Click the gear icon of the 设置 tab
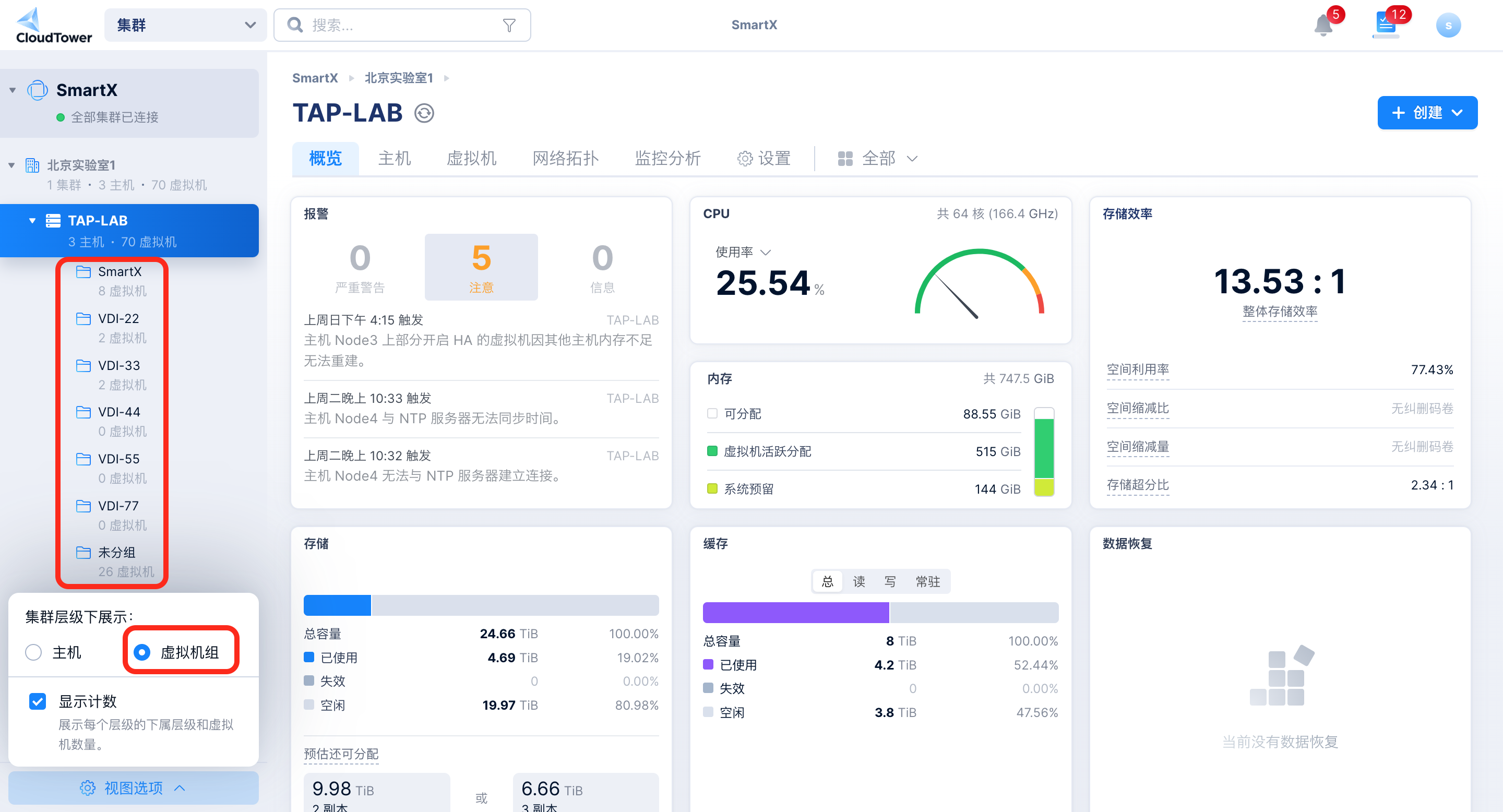The height and width of the screenshot is (812, 1503). (745, 159)
